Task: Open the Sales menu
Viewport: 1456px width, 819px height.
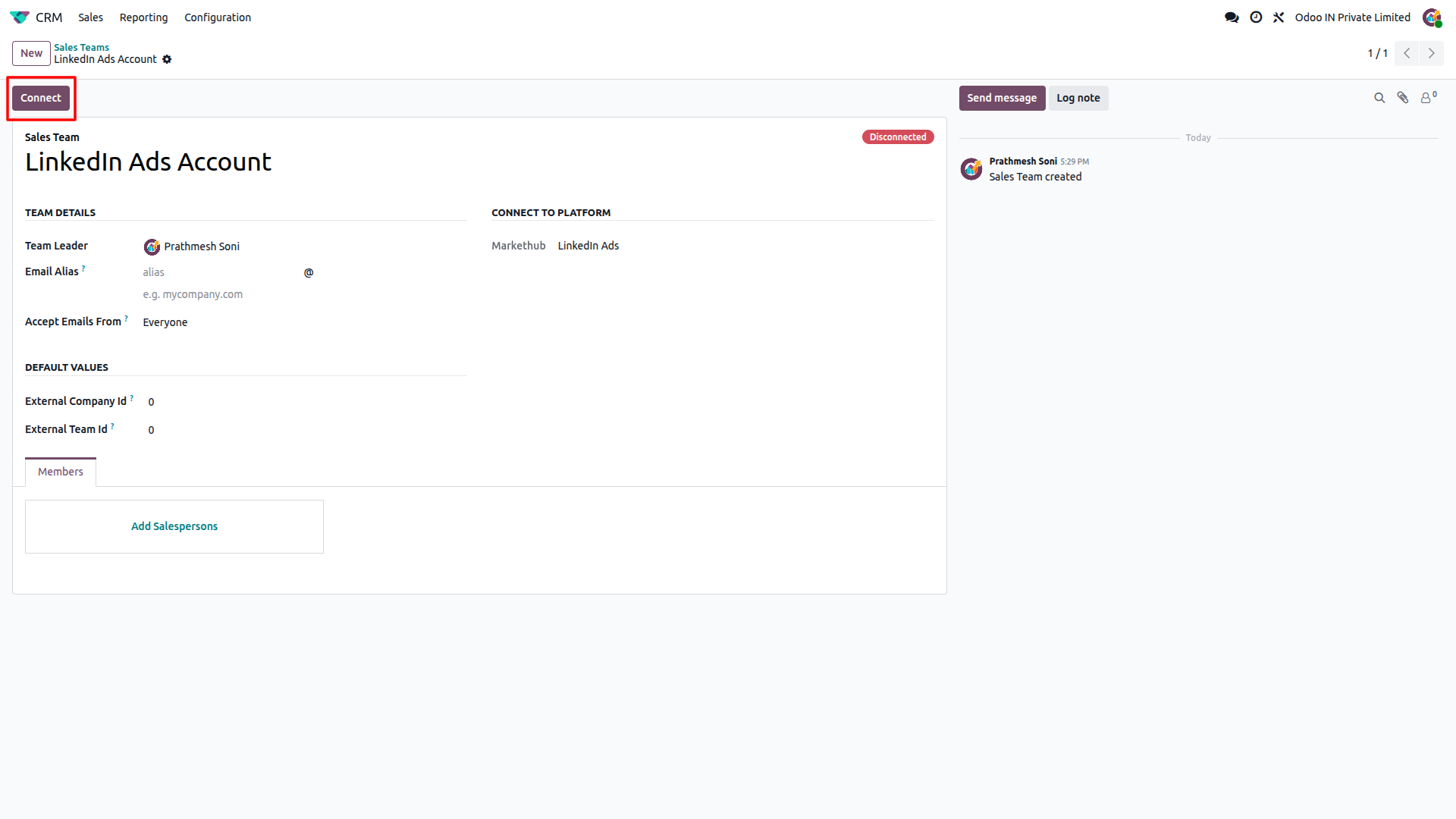Action: 90,17
